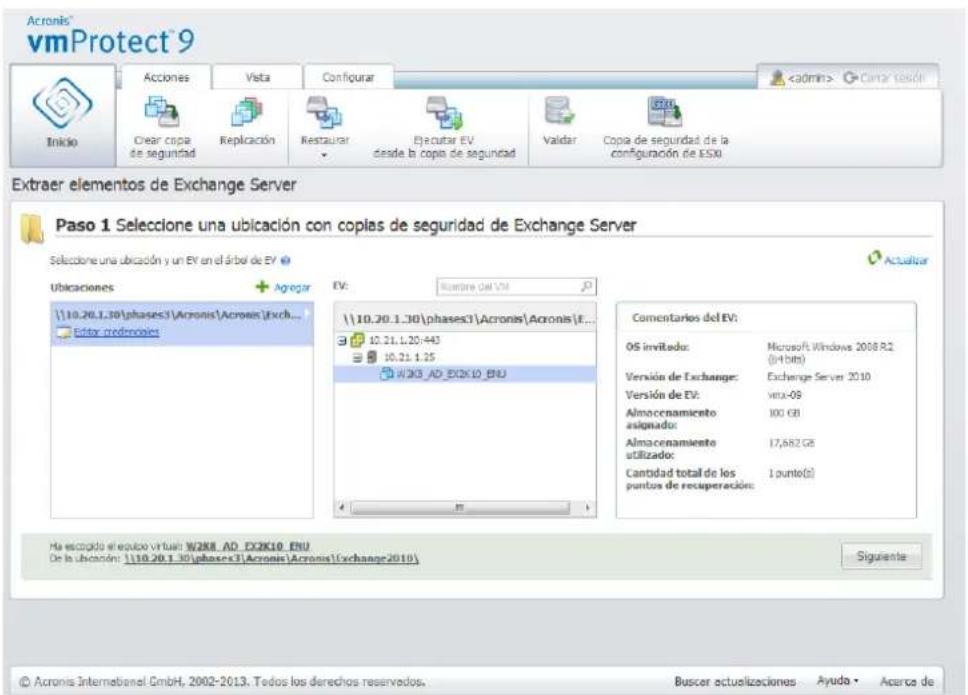968x695 pixels.
Task: Open Buscar actualizaciones in the footer
Action: click(735, 681)
